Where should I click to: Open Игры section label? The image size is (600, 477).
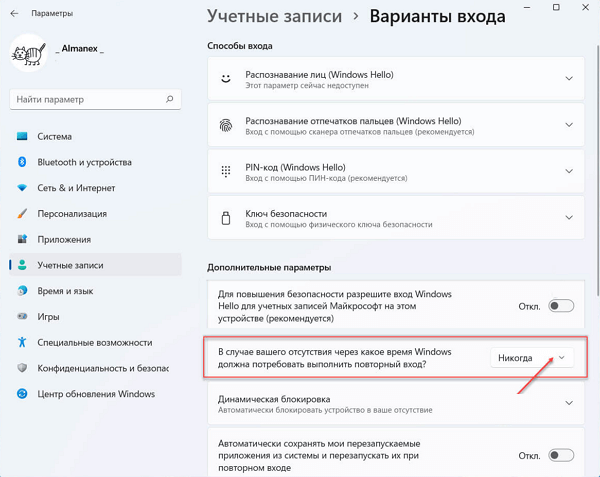pos(48,317)
